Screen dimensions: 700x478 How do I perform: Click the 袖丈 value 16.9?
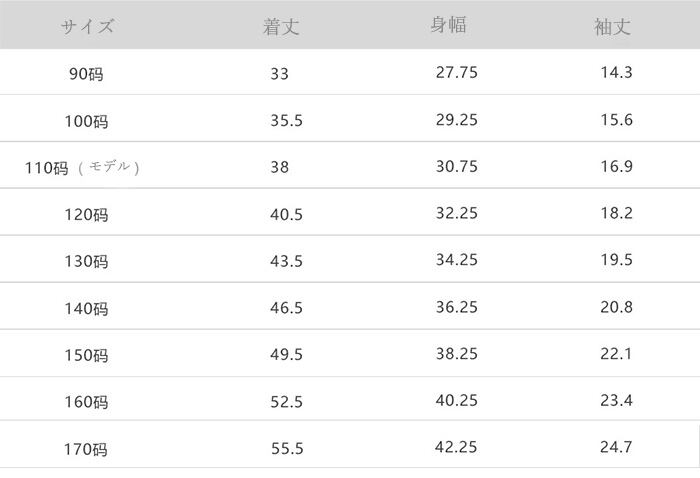coord(614,166)
